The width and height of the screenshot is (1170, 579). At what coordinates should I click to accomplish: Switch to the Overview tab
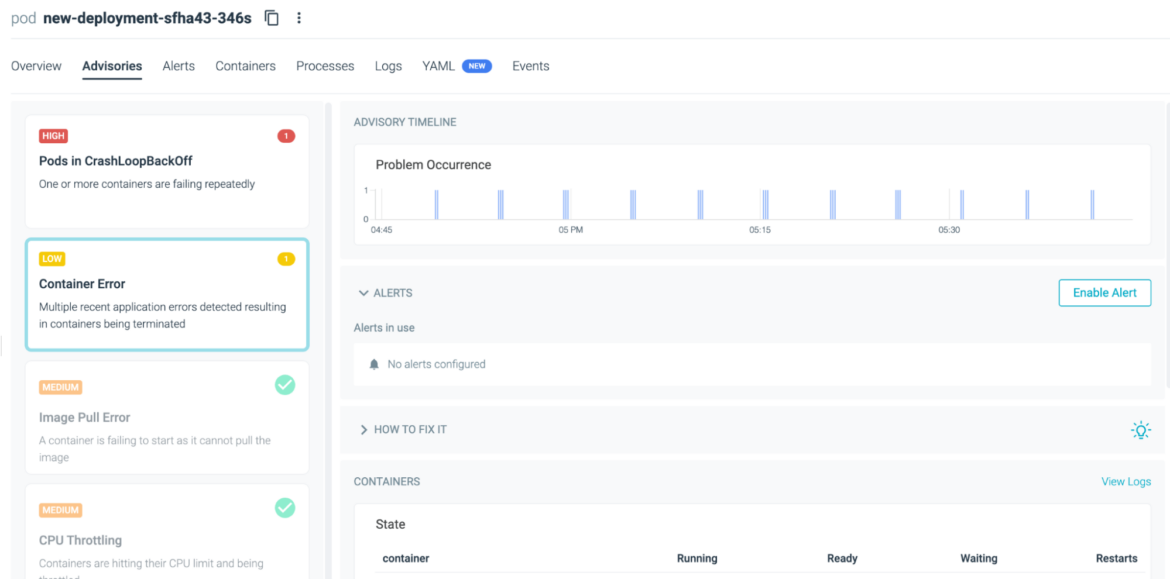click(x=36, y=66)
